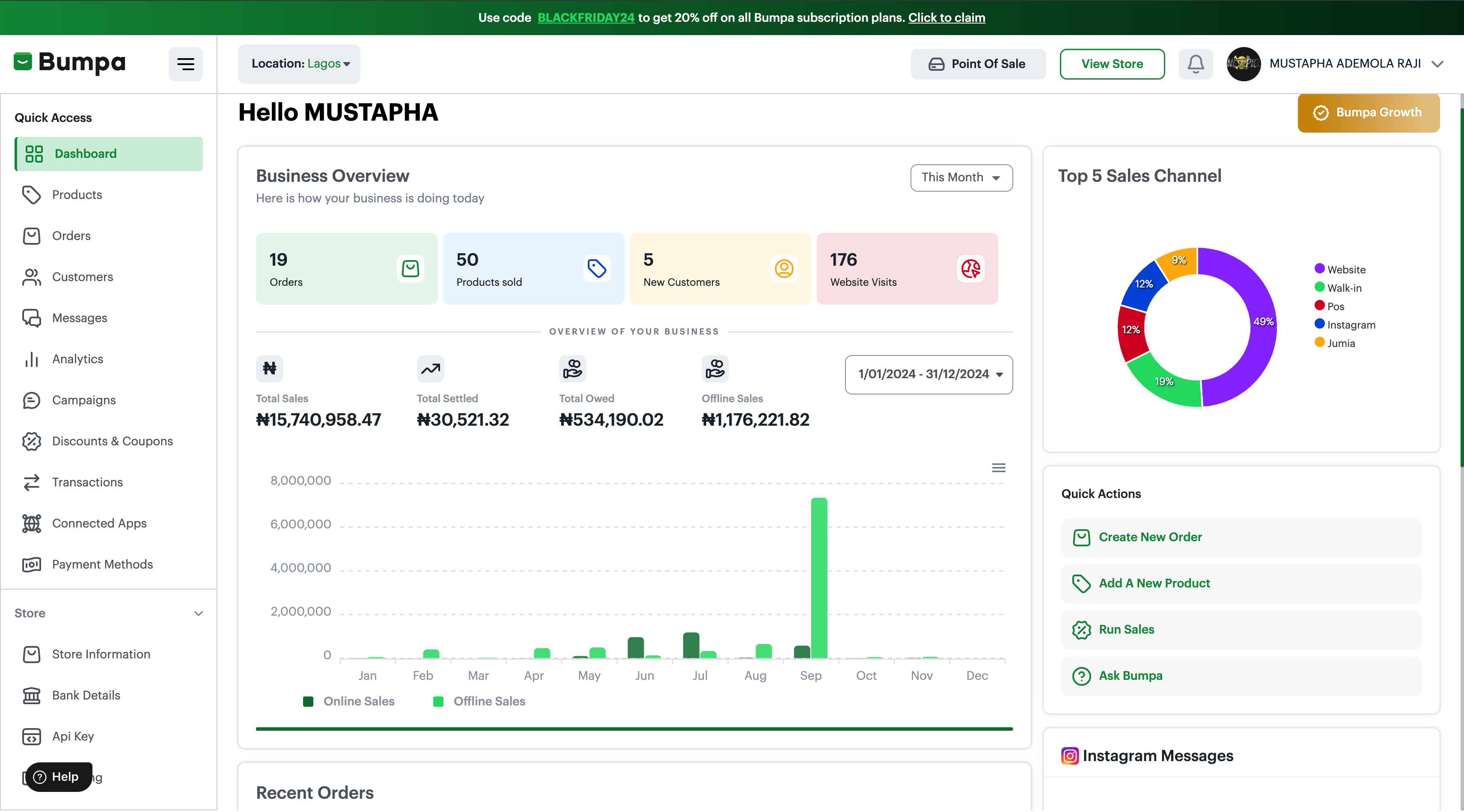This screenshot has width=1464, height=812.
Task: Click the tall September offline sales bar
Action: click(819, 578)
